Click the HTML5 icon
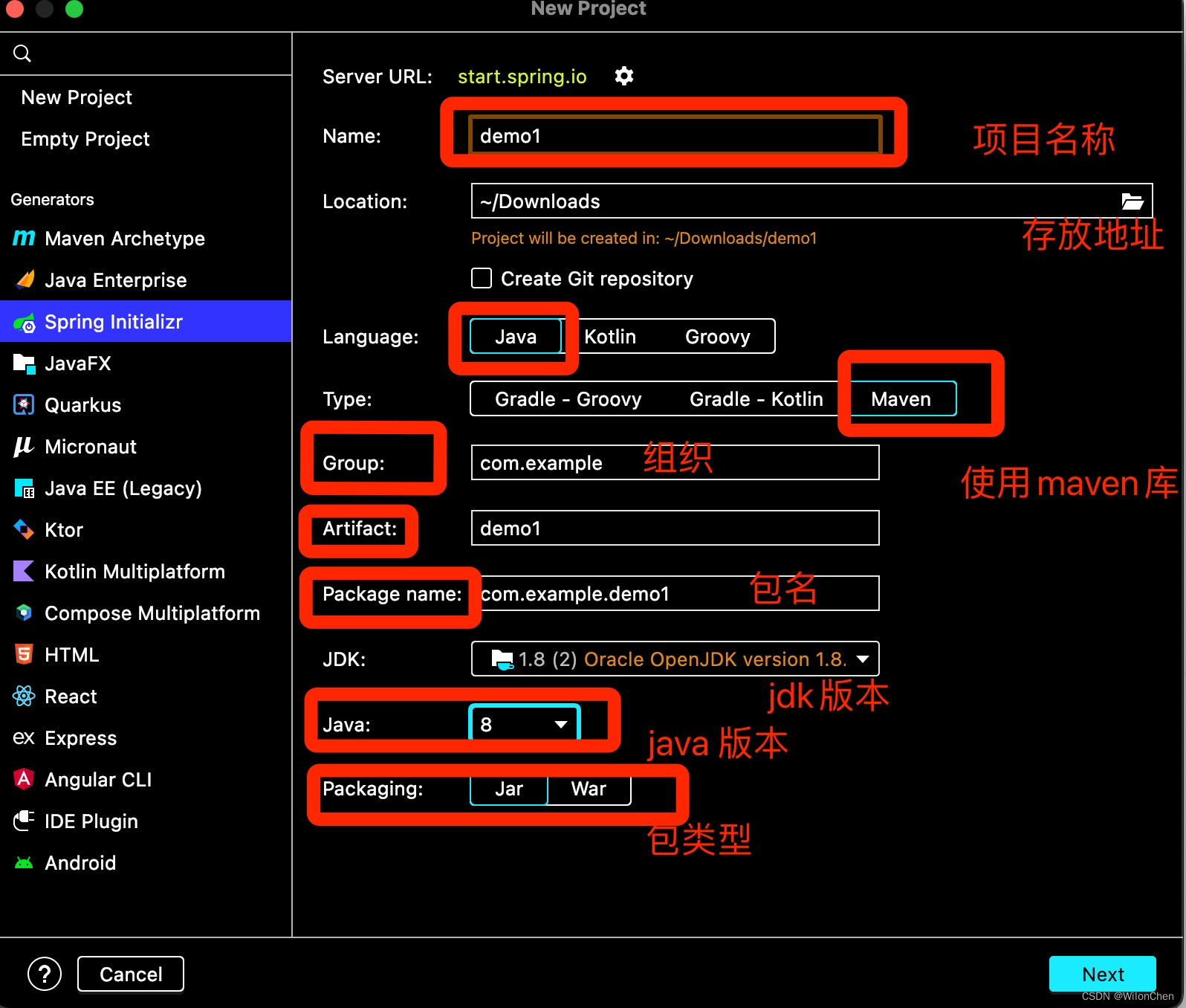This screenshot has width=1186, height=1008. point(24,654)
